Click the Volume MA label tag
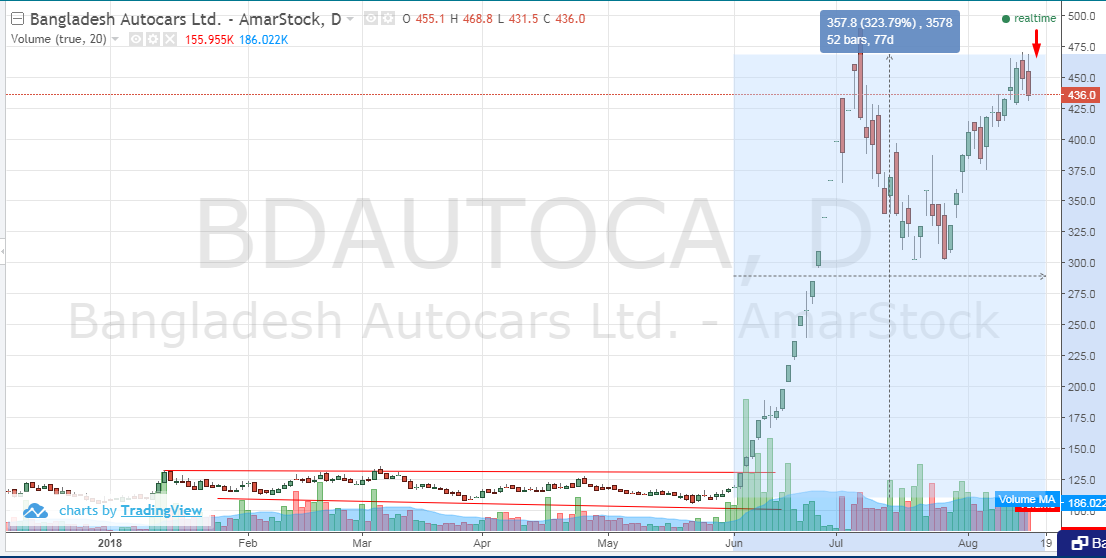Image resolution: width=1106 pixels, height=558 pixels. coord(1026,499)
